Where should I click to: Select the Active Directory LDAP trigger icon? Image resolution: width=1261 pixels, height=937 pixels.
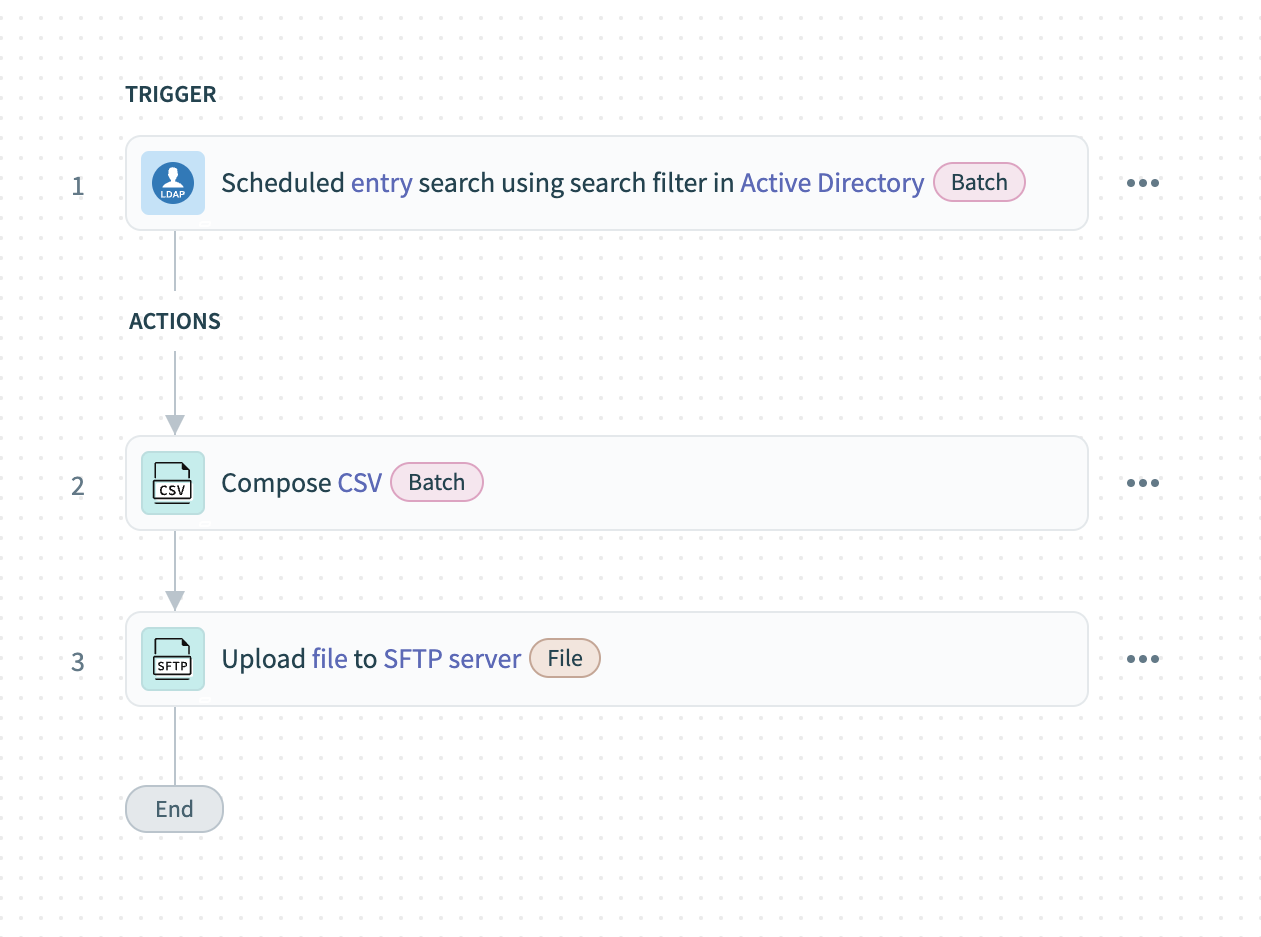pos(172,183)
